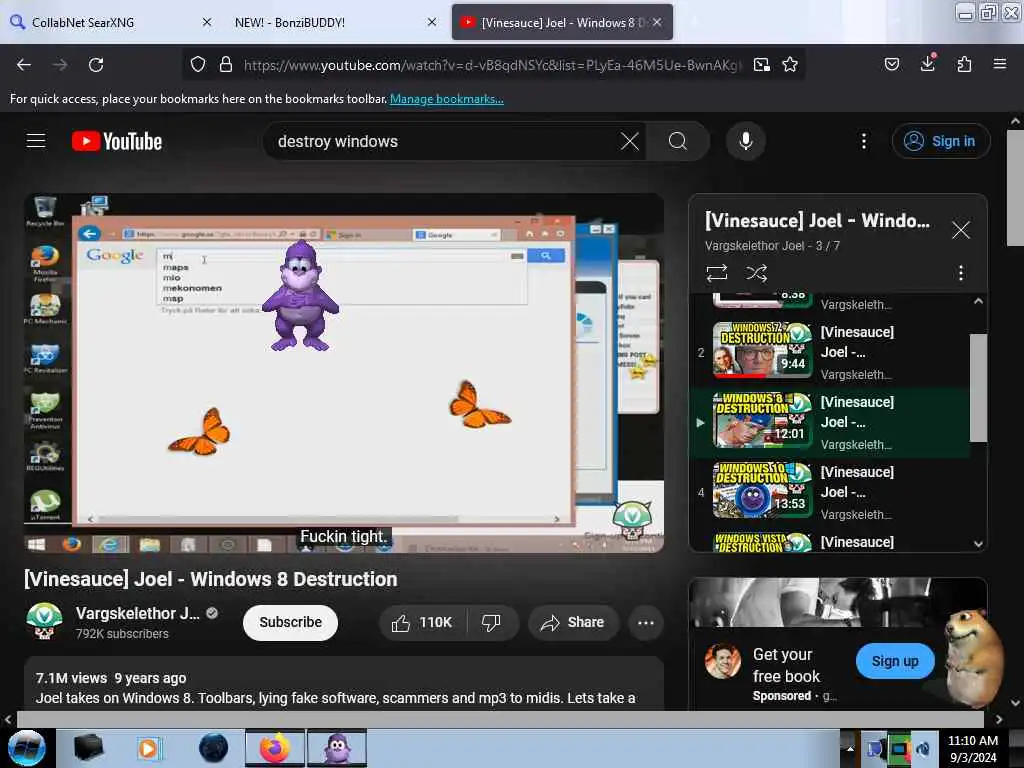Save page to Pocket
Screen dimensions: 1024x768
(x=891, y=65)
